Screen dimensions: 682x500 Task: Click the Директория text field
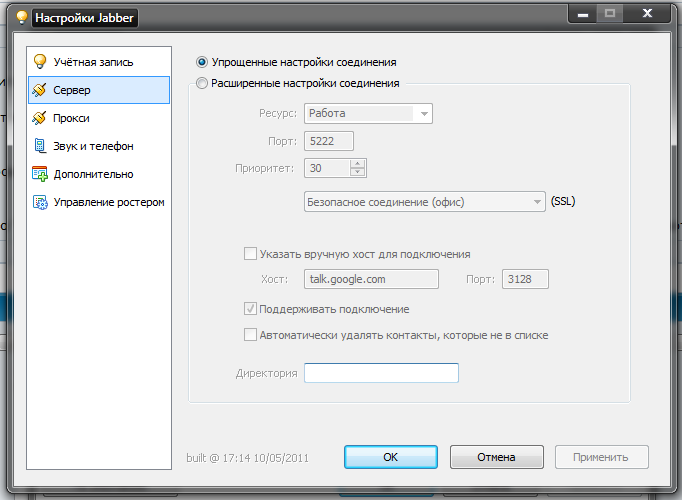(381, 373)
